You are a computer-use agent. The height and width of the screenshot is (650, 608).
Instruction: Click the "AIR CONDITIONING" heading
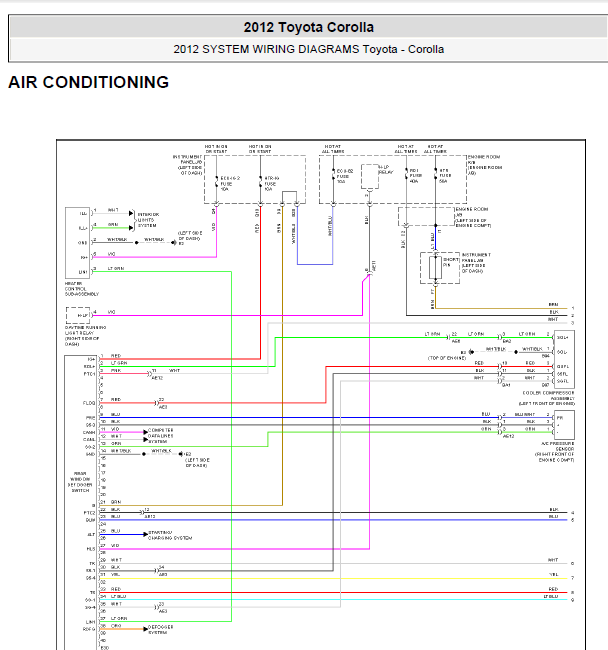(89, 82)
